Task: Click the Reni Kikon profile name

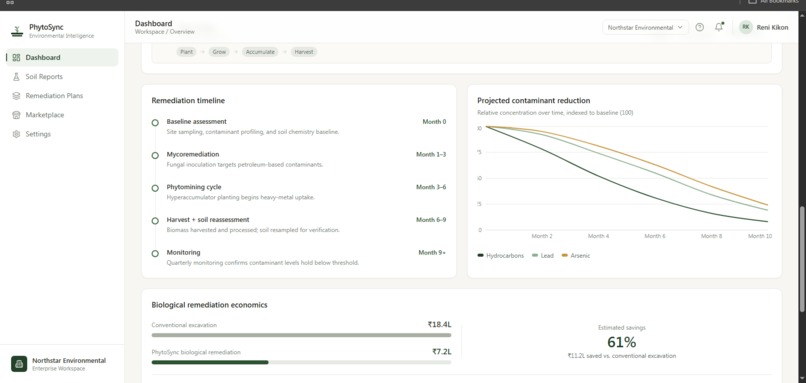Action: tap(772, 27)
